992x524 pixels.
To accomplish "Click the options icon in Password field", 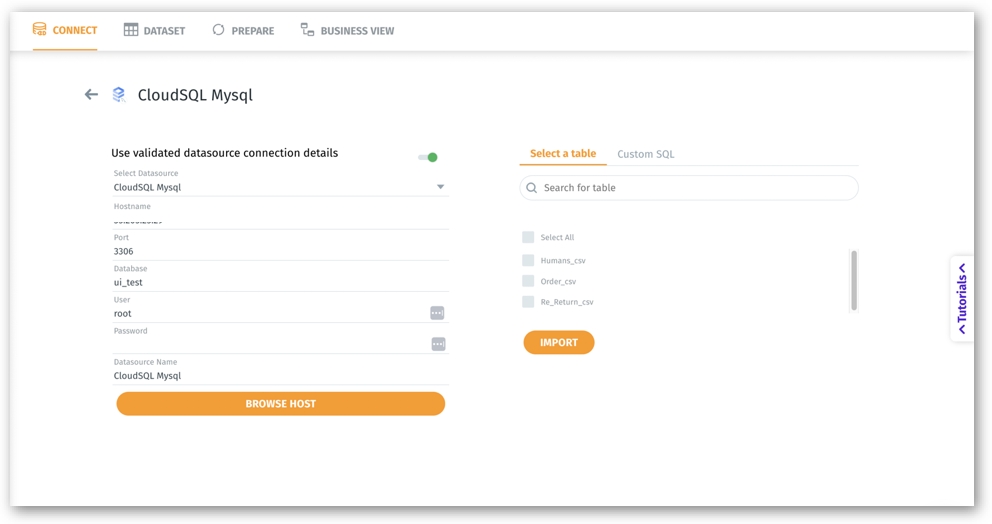I will 437,344.
